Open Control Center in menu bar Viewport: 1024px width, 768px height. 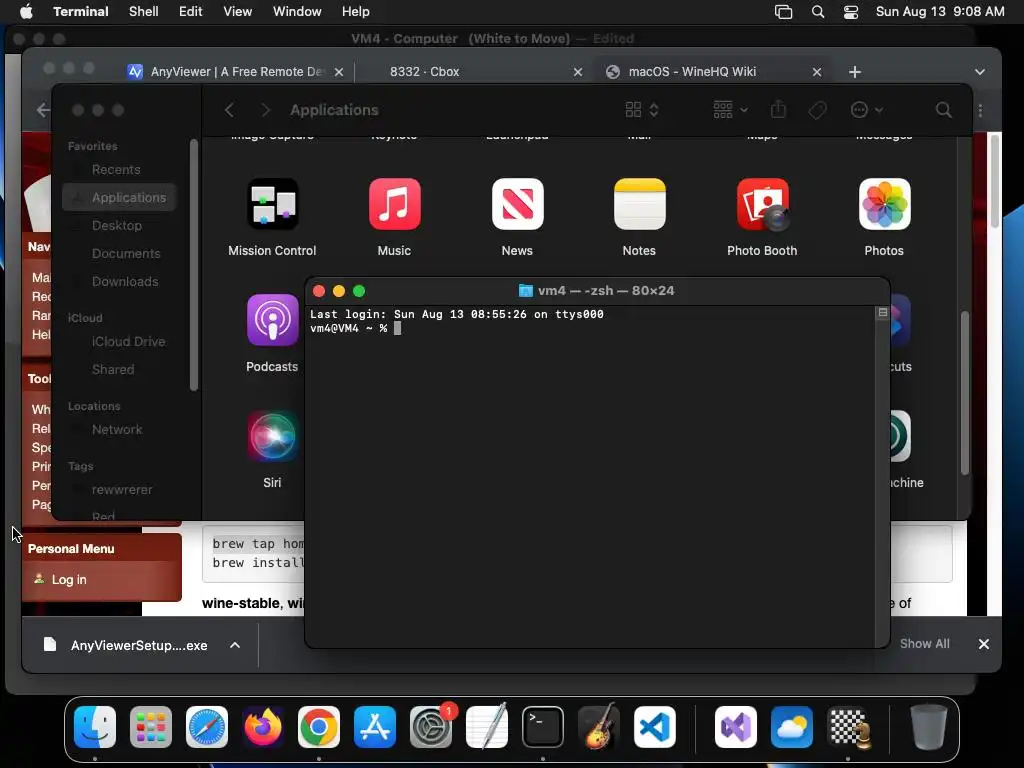(x=851, y=12)
